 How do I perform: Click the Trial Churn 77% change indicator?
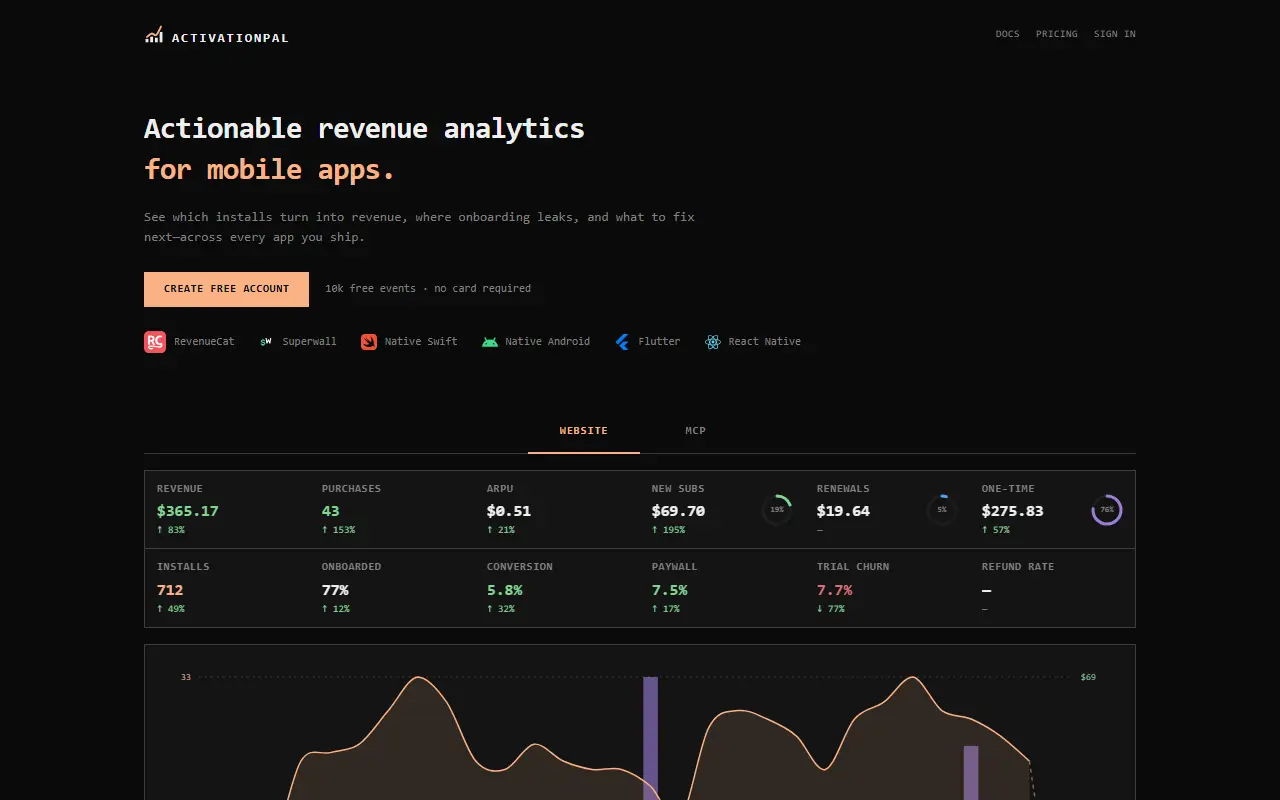point(831,609)
